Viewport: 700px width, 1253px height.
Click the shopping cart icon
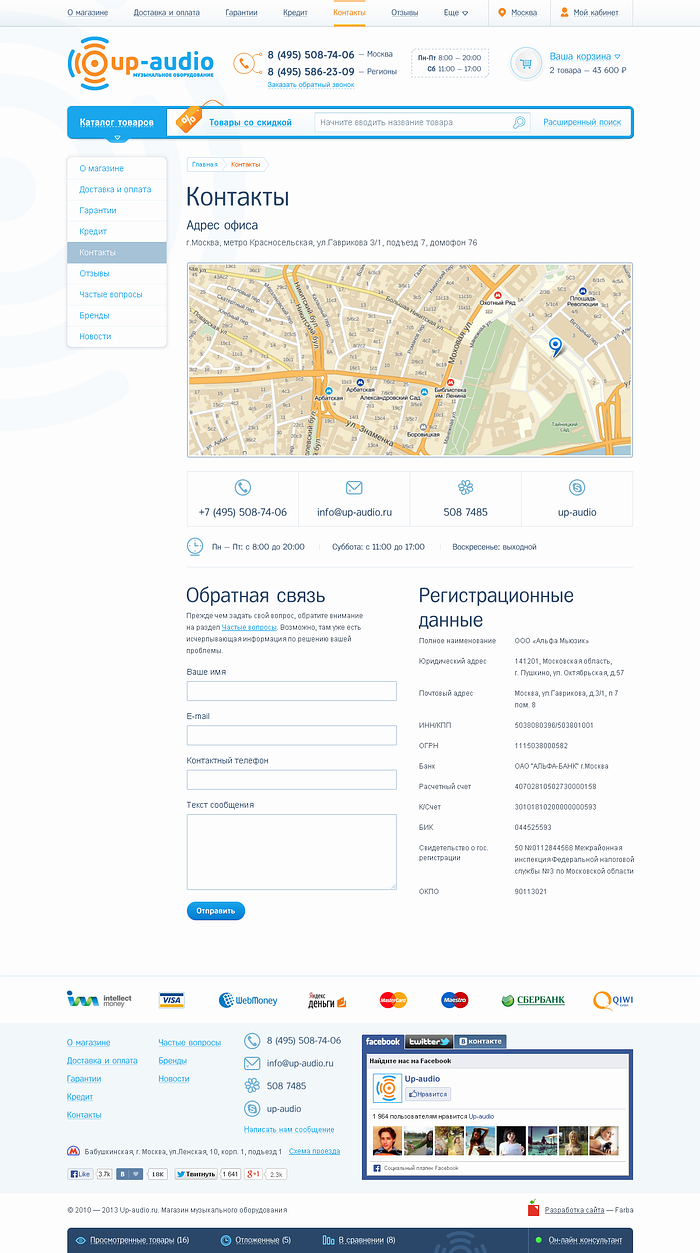click(x=526, y=64)
